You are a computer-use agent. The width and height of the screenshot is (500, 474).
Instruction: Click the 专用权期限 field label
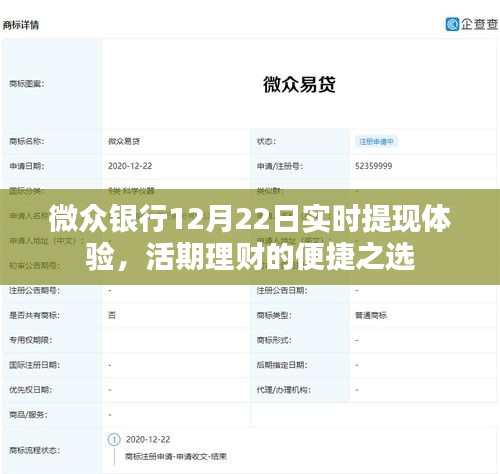coord(31,340)
